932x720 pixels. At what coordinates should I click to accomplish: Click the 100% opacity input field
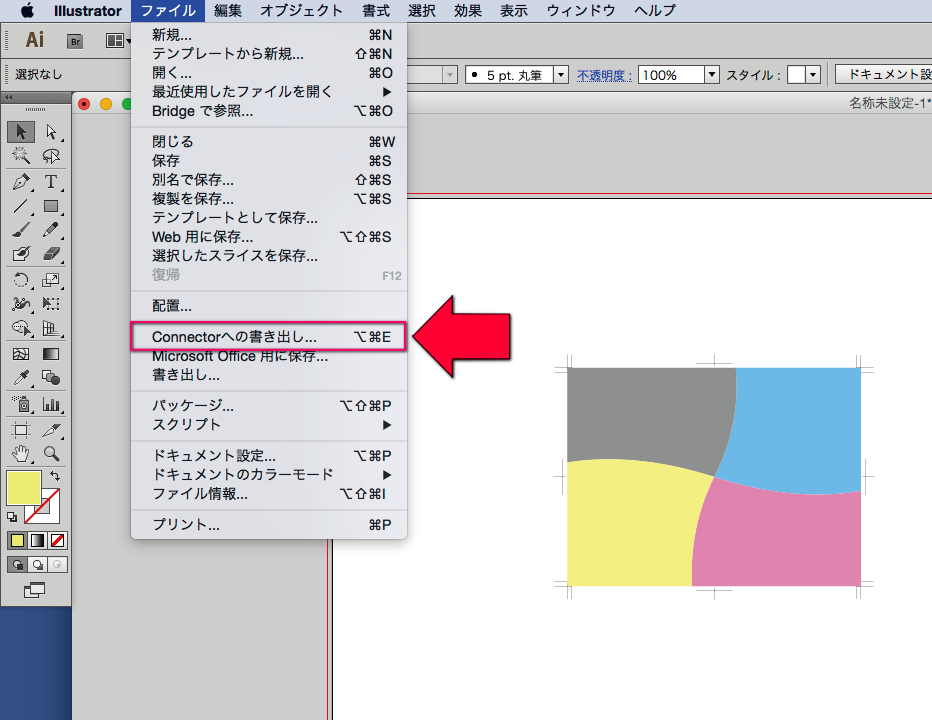(671, 75)
